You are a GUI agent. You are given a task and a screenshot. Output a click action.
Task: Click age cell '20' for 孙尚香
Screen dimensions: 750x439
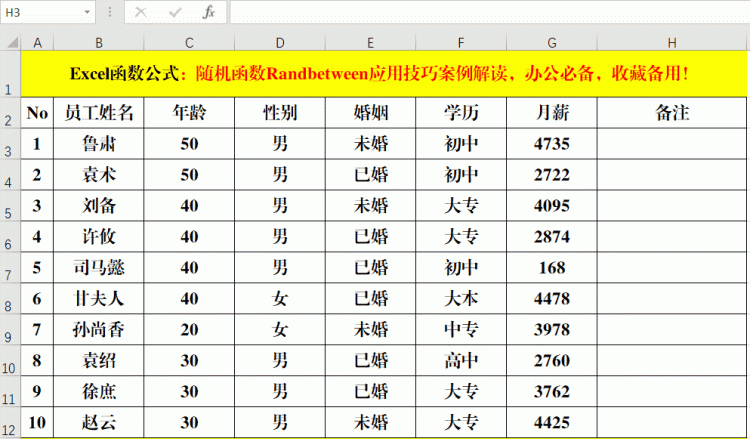pos(189,329)
